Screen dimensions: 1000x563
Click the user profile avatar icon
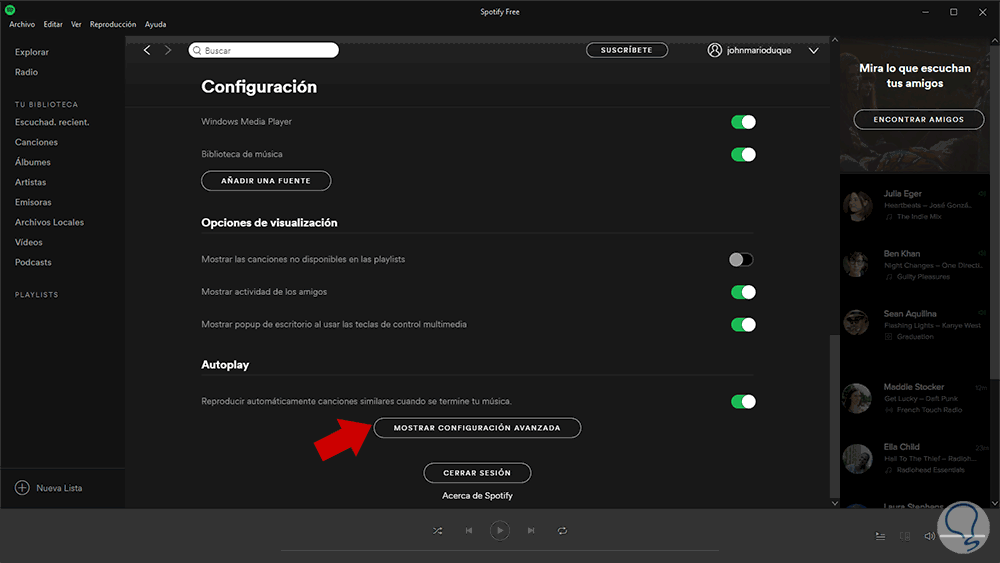coord(714,50)
